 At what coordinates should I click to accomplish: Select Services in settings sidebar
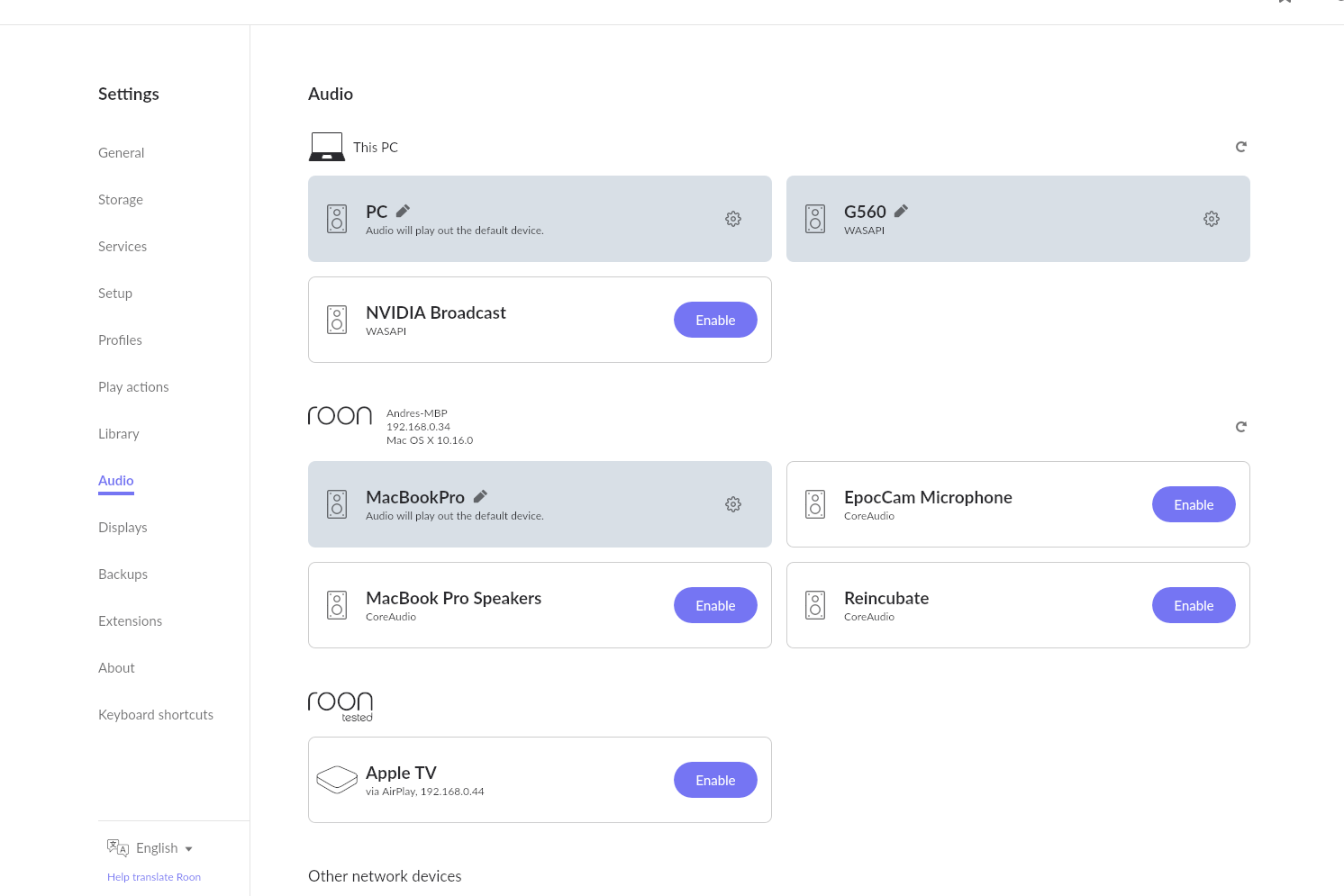123,247
